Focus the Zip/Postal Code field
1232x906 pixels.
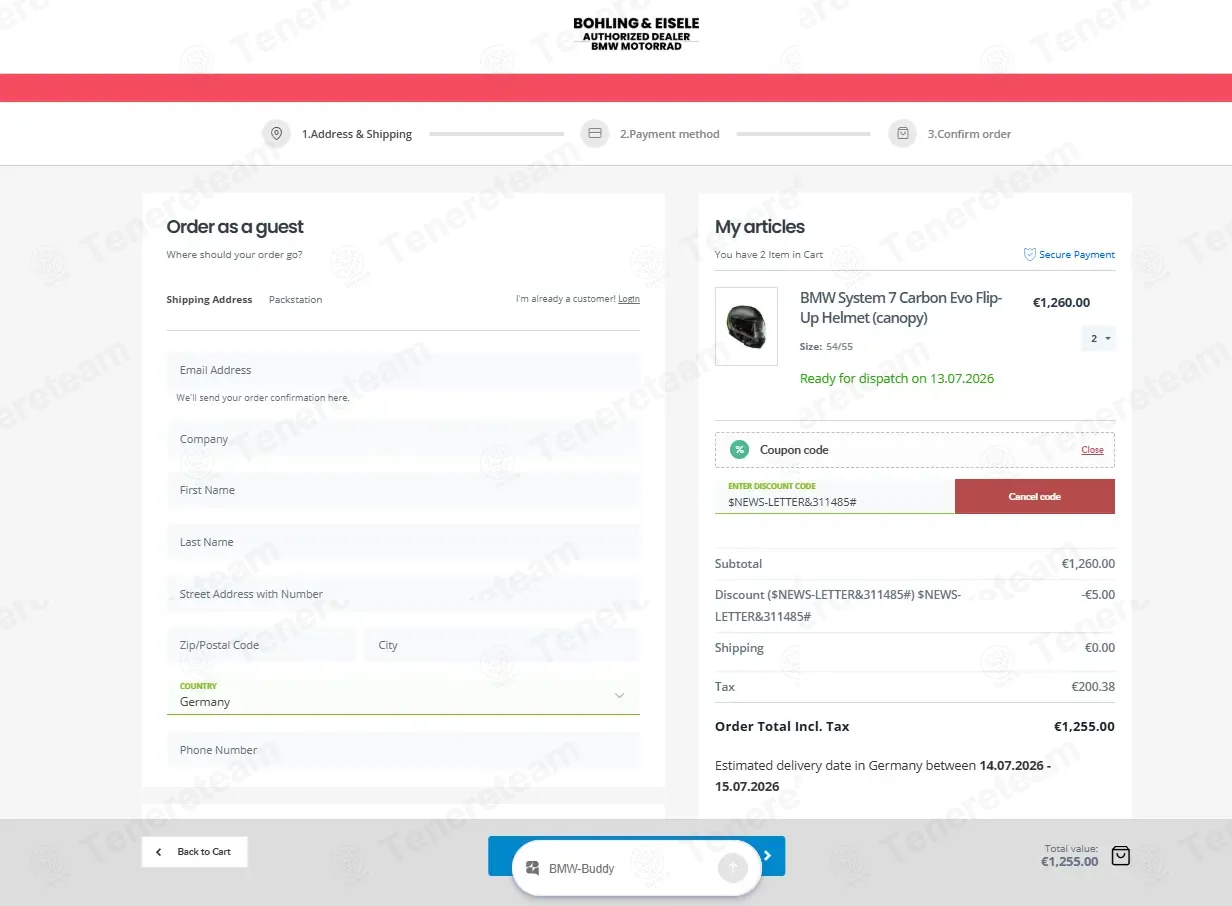tap(261, 645)
